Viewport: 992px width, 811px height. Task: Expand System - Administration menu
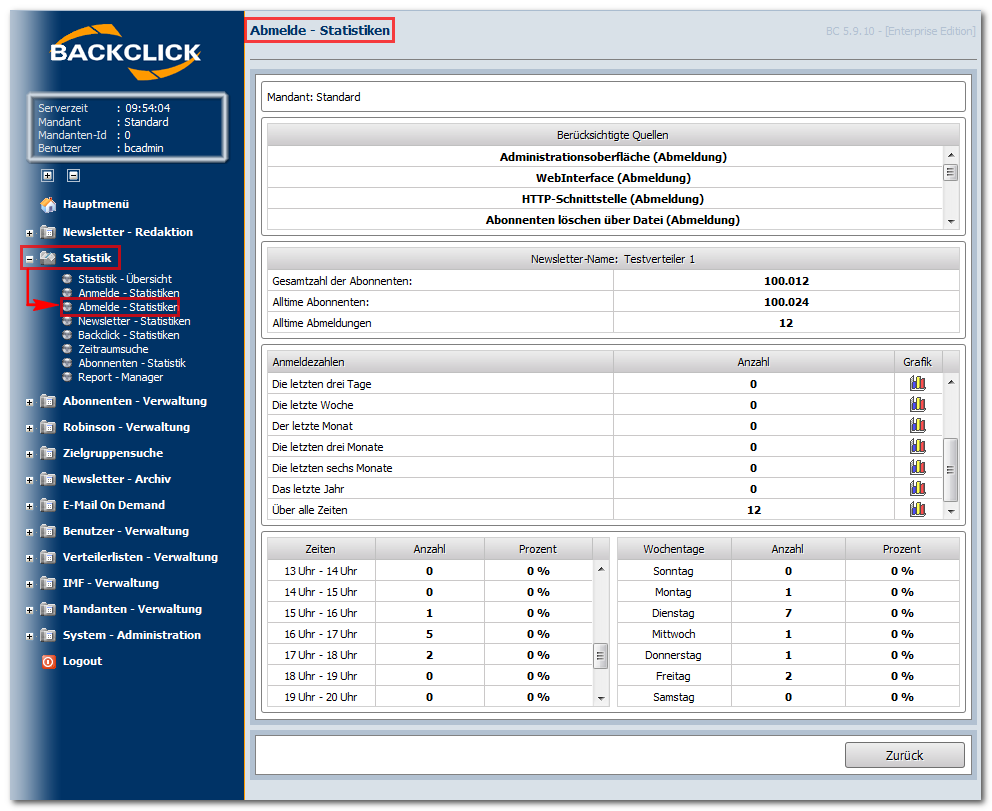[29, 636]
